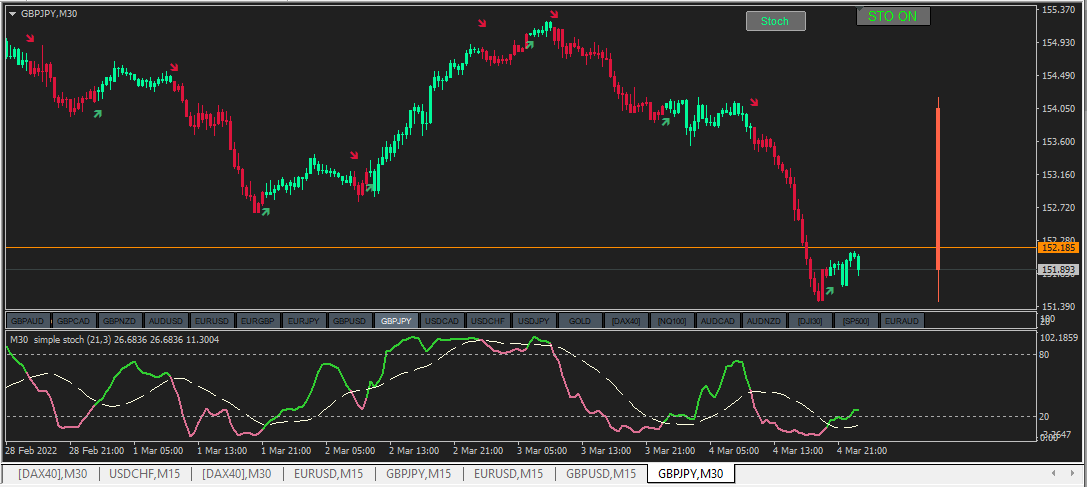Screen dimensions: 1087x487
Task: Click the highlighted GBPJPY symbol button
Action: point(396,321)
